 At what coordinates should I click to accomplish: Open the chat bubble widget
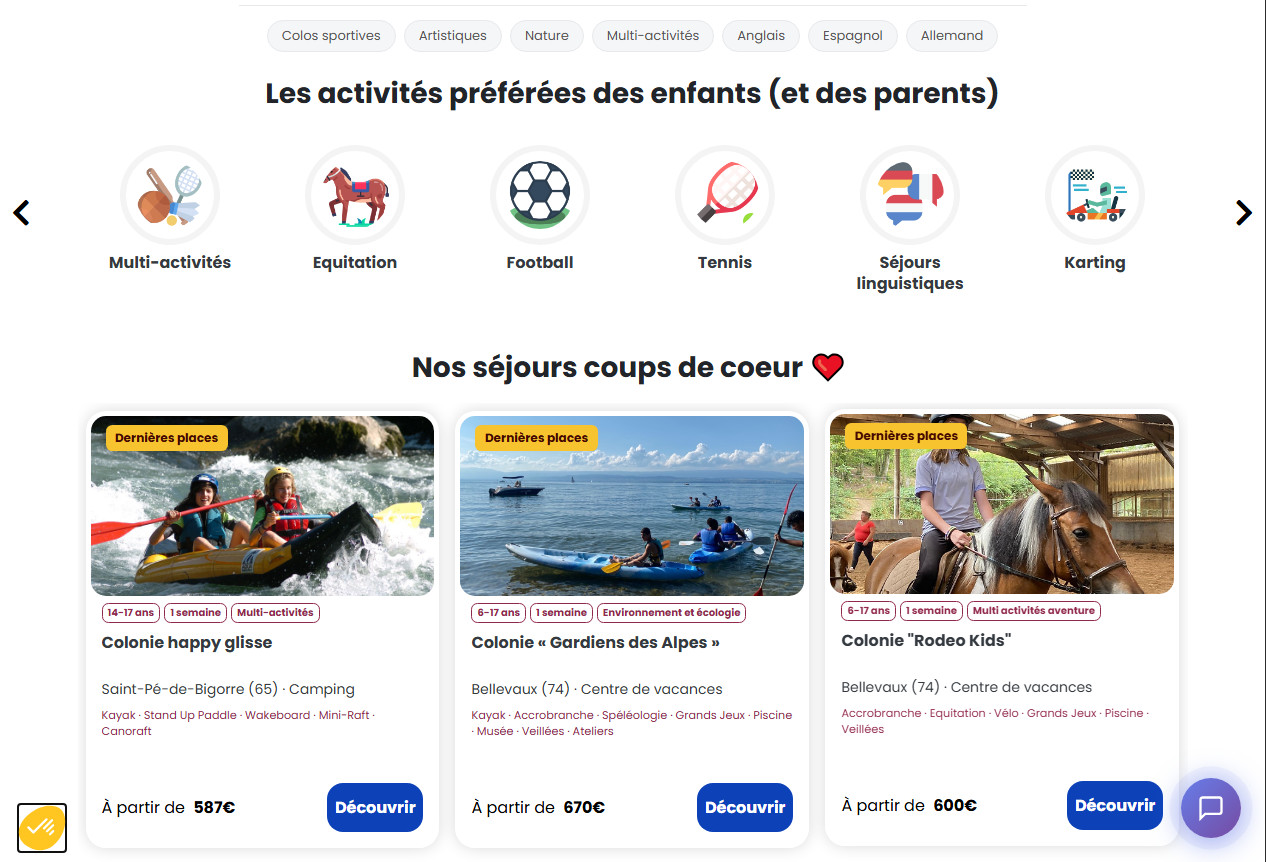click(1211, 807)
